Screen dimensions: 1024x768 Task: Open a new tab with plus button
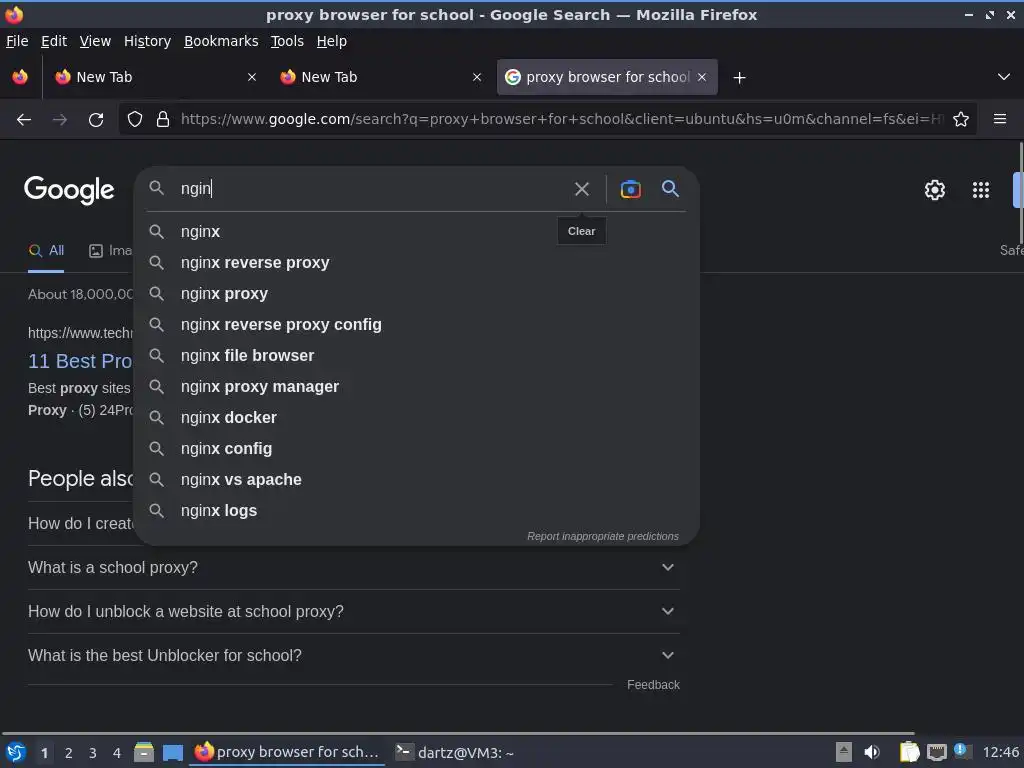click(x=739, y=78)
